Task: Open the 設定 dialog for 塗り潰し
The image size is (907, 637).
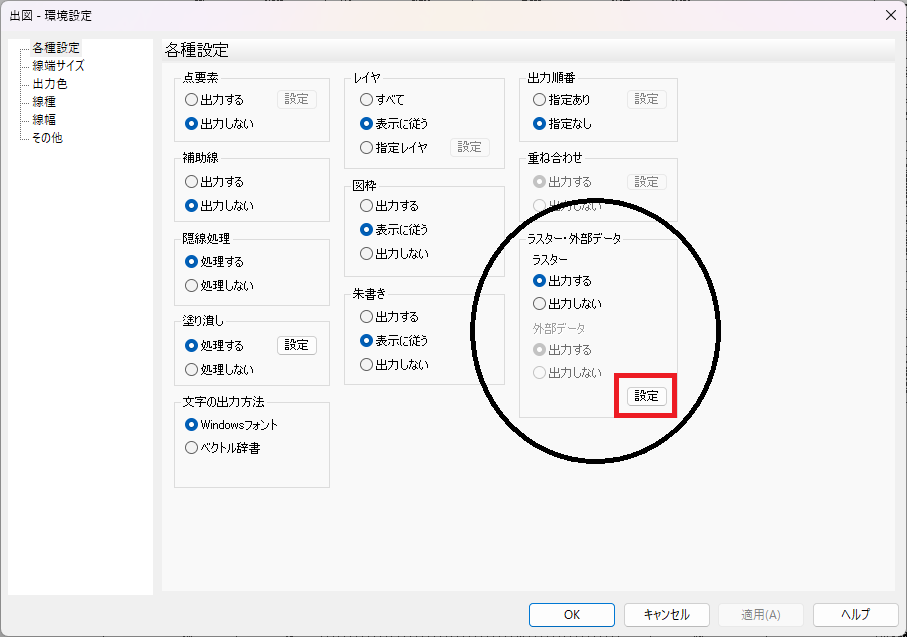Action: point(297,345)
